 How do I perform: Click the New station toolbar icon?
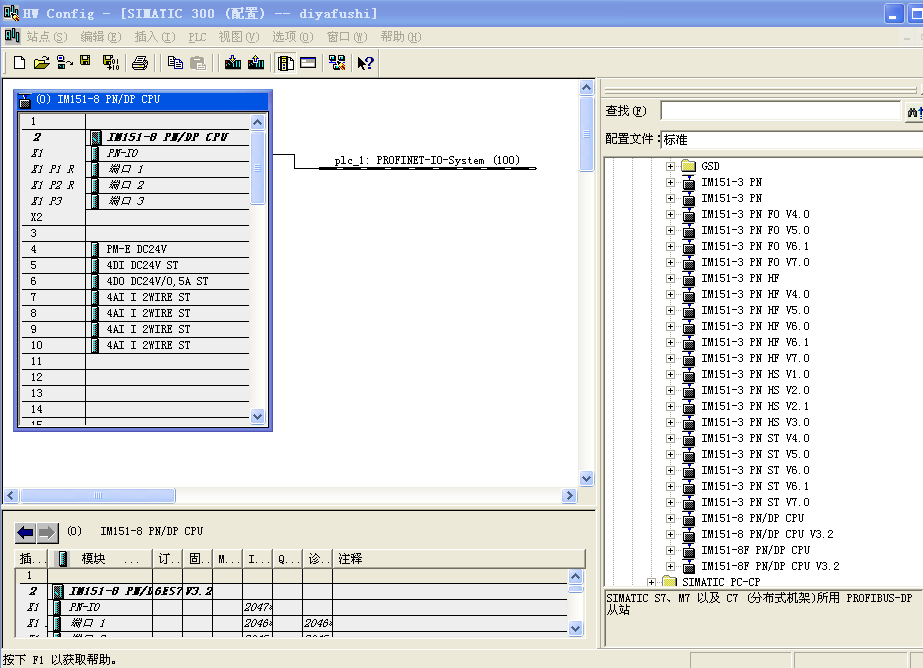point(19,62)
